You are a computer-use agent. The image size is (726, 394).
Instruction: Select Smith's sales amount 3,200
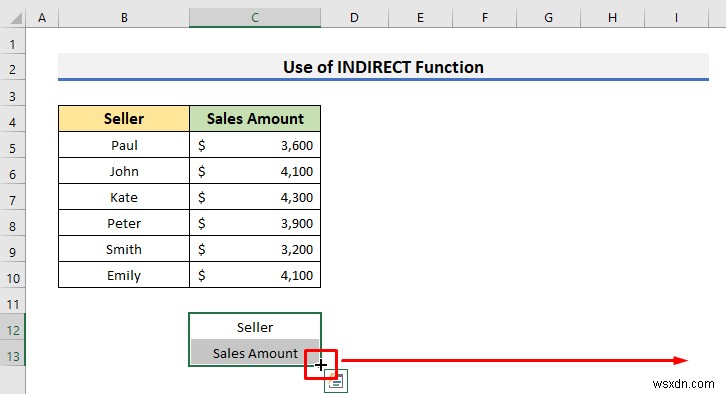255,249
